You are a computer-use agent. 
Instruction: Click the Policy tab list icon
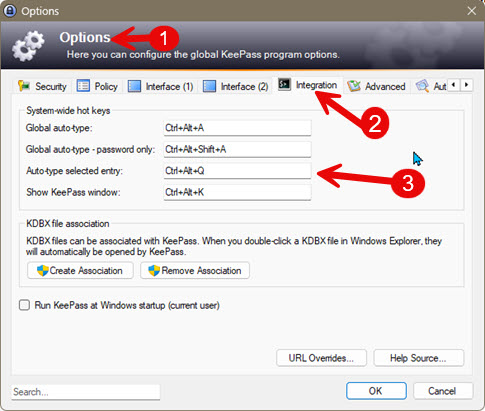point(83,86)
